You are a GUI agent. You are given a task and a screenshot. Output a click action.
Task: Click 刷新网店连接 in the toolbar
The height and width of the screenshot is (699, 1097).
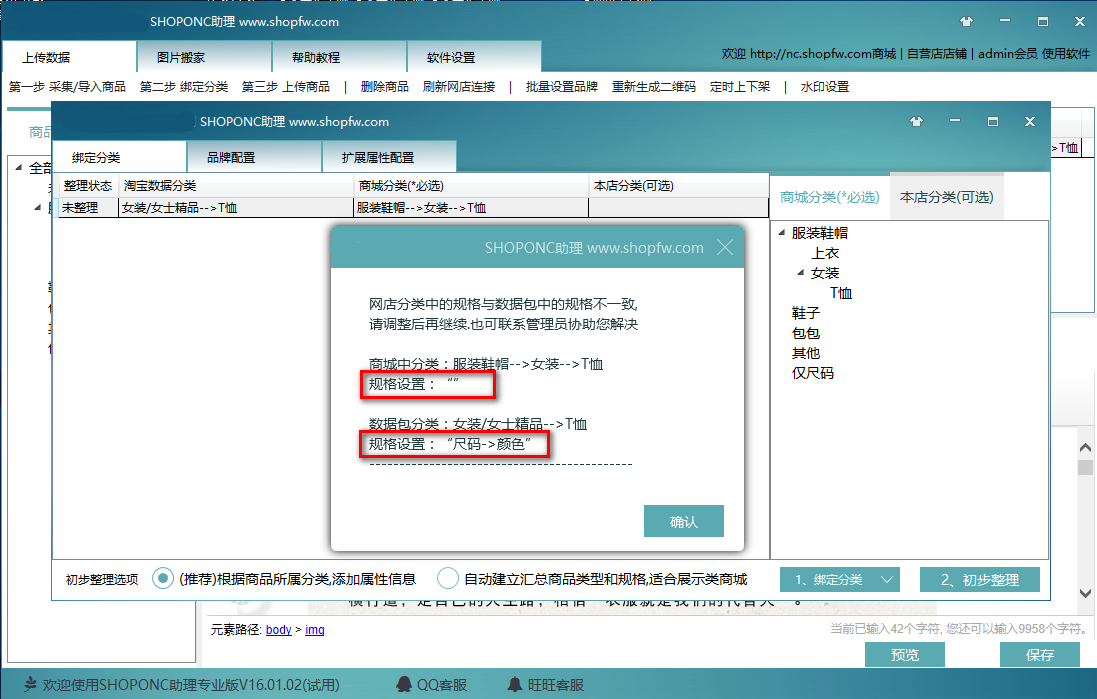coord(459,87)
